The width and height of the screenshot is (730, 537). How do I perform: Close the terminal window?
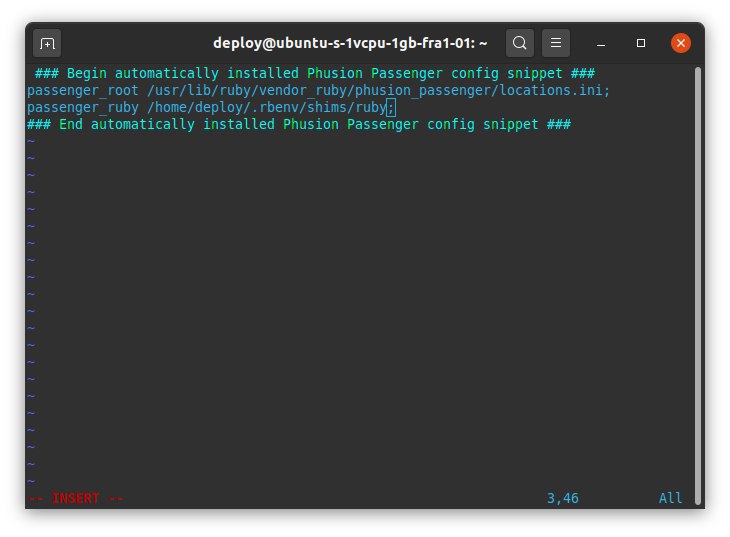pos(681,43)
